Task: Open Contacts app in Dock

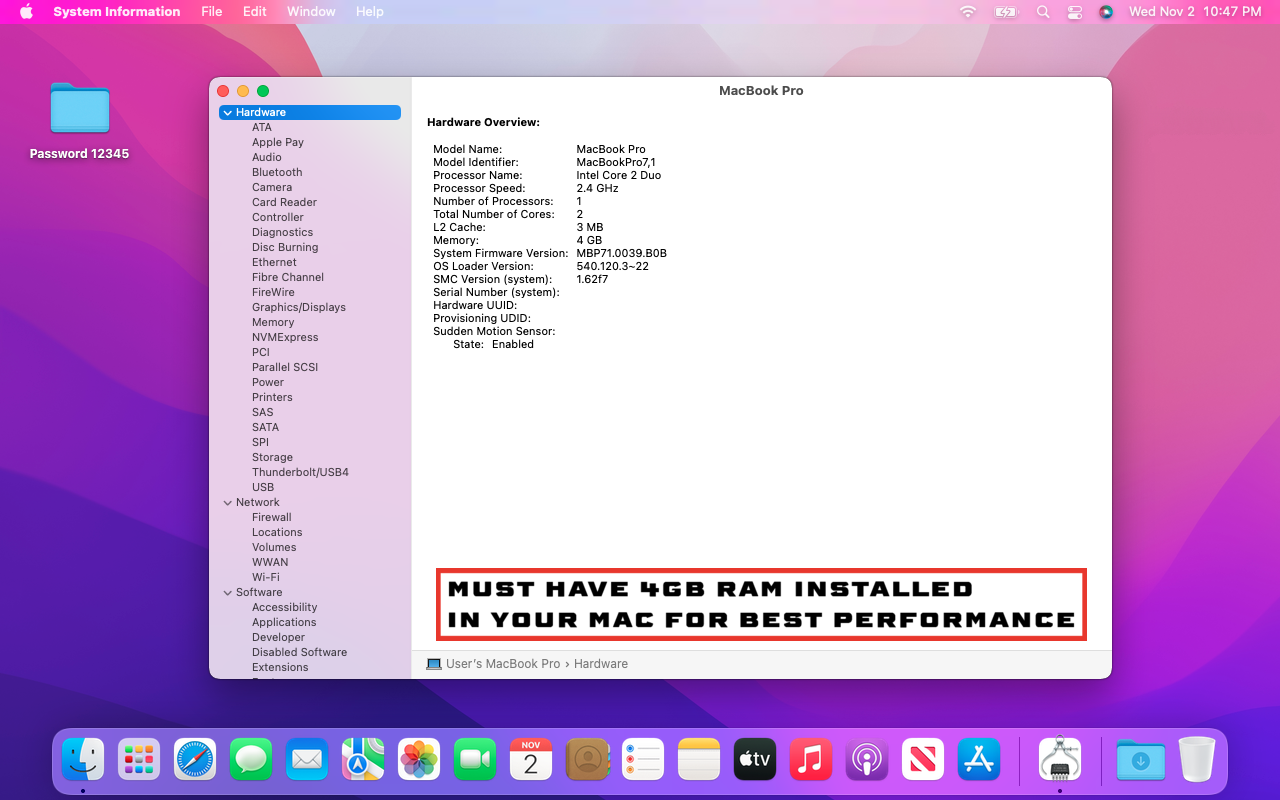Action: click(x=587, y=759)
